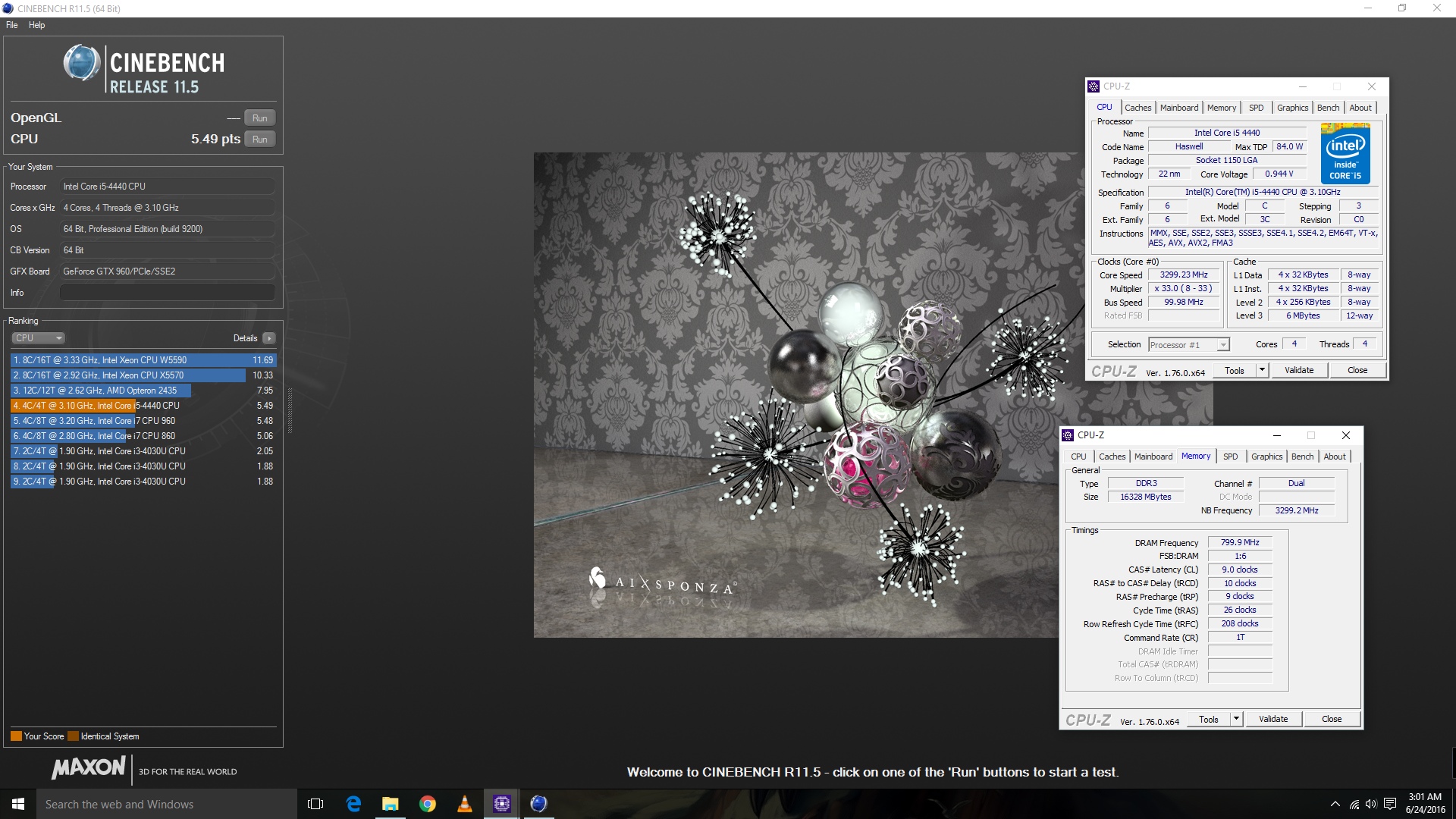Click CPU-Z title icon in lower window

point(1068,435)
